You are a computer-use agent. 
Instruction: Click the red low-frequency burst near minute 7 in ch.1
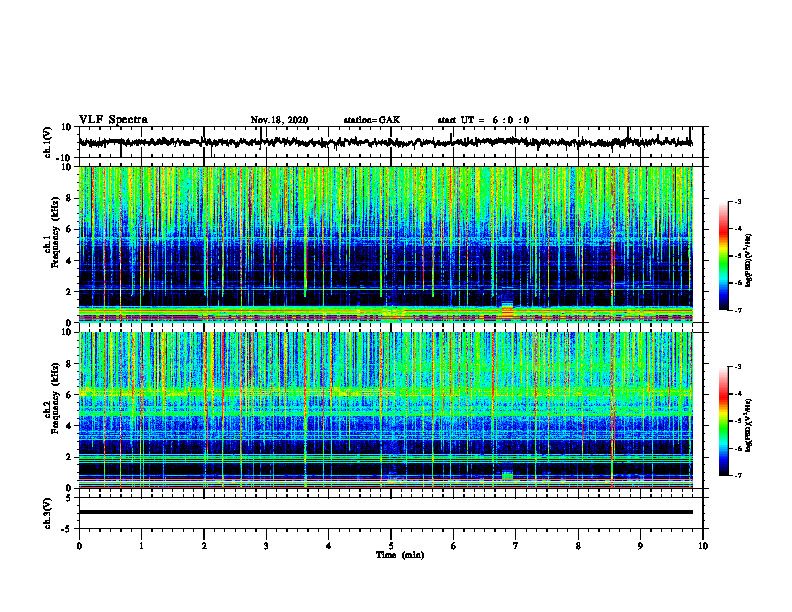point(507,311)
